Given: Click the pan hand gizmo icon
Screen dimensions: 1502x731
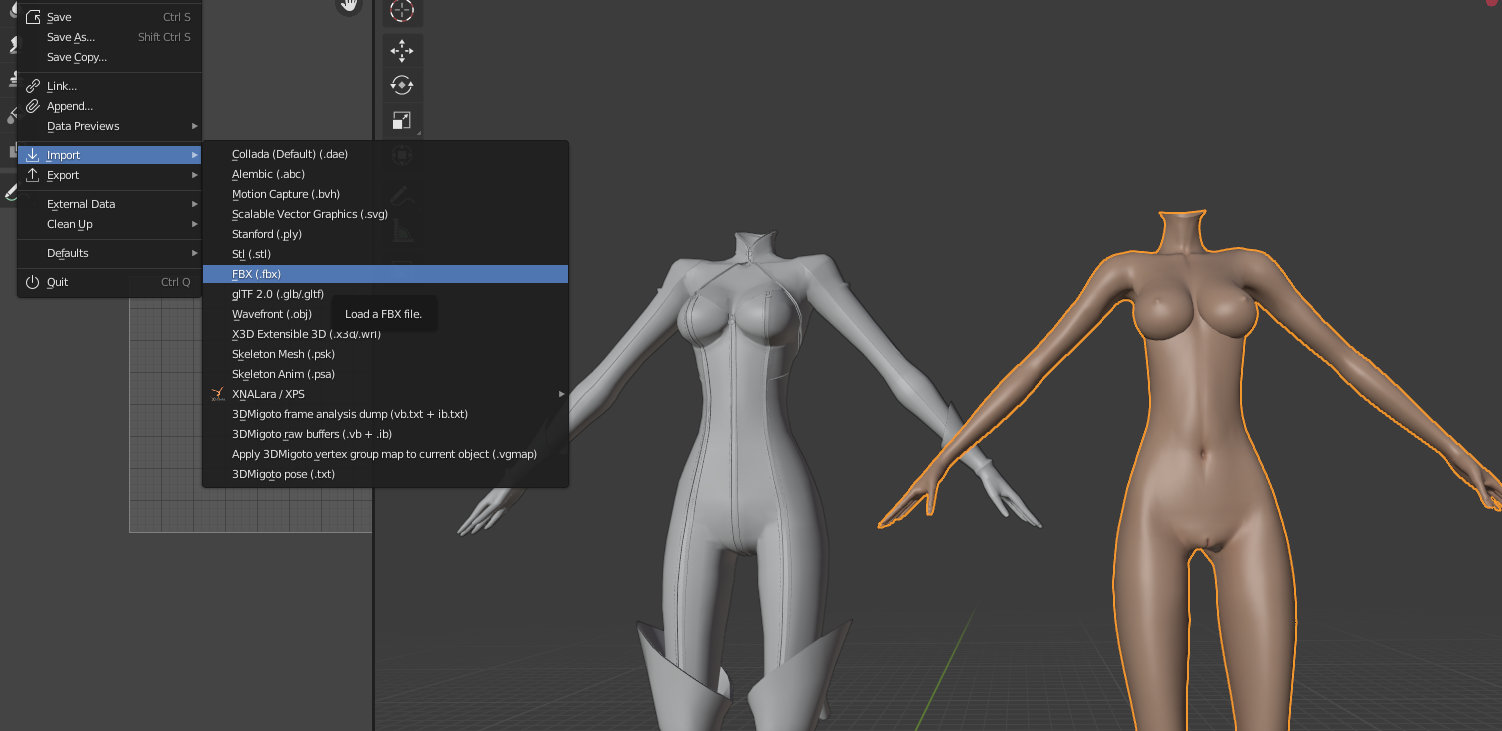Looking at the screenshot, I should 348,5.
